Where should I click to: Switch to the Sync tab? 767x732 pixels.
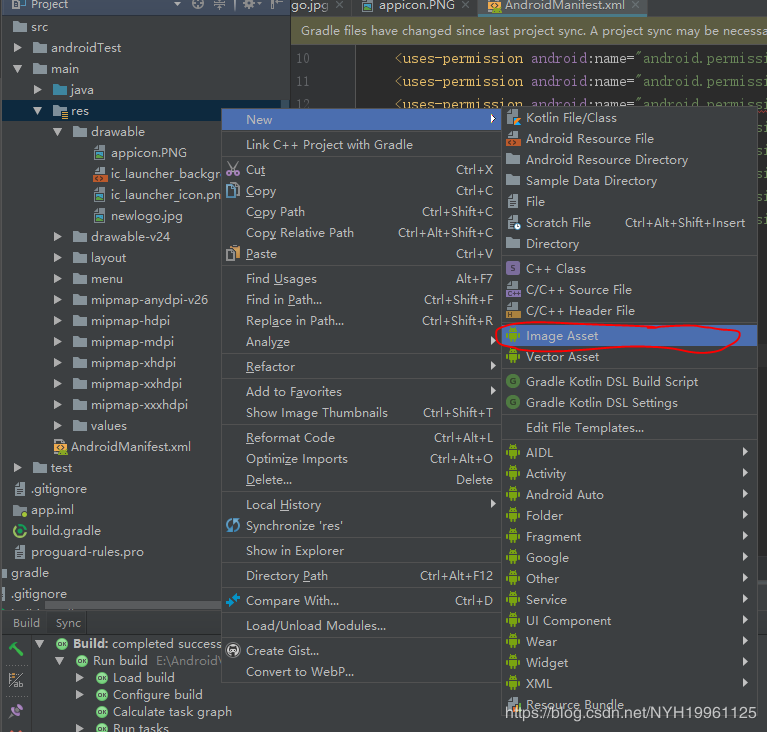click(x=68, y=623)
